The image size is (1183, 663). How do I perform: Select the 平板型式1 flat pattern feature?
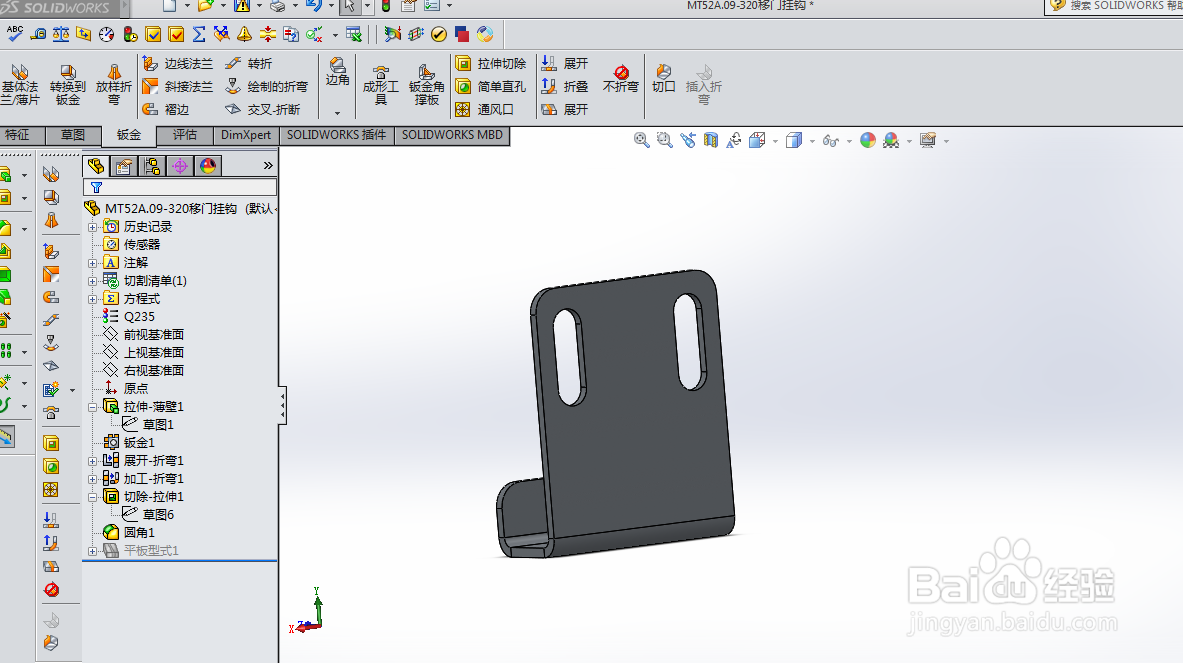coord(142,551)
